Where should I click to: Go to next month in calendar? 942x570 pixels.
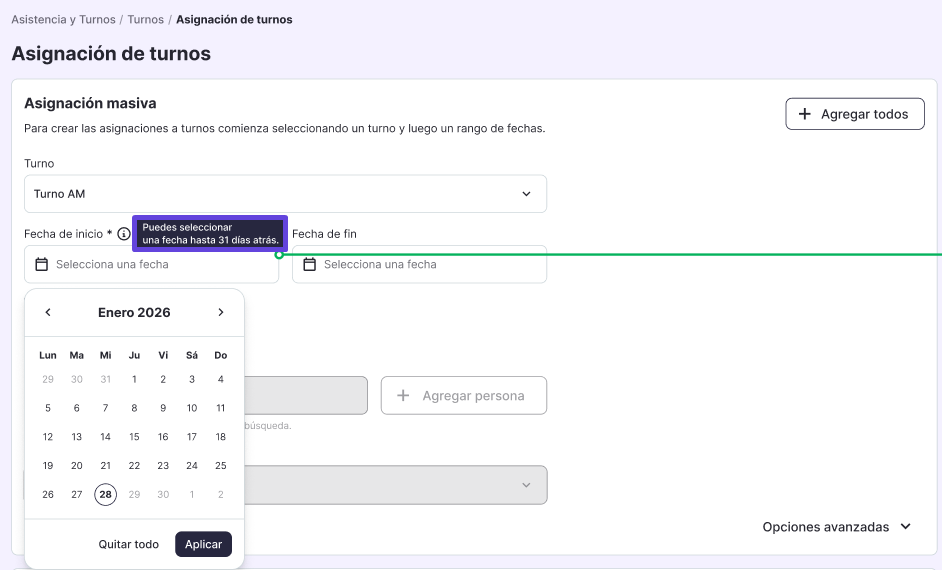coord(220,312)
